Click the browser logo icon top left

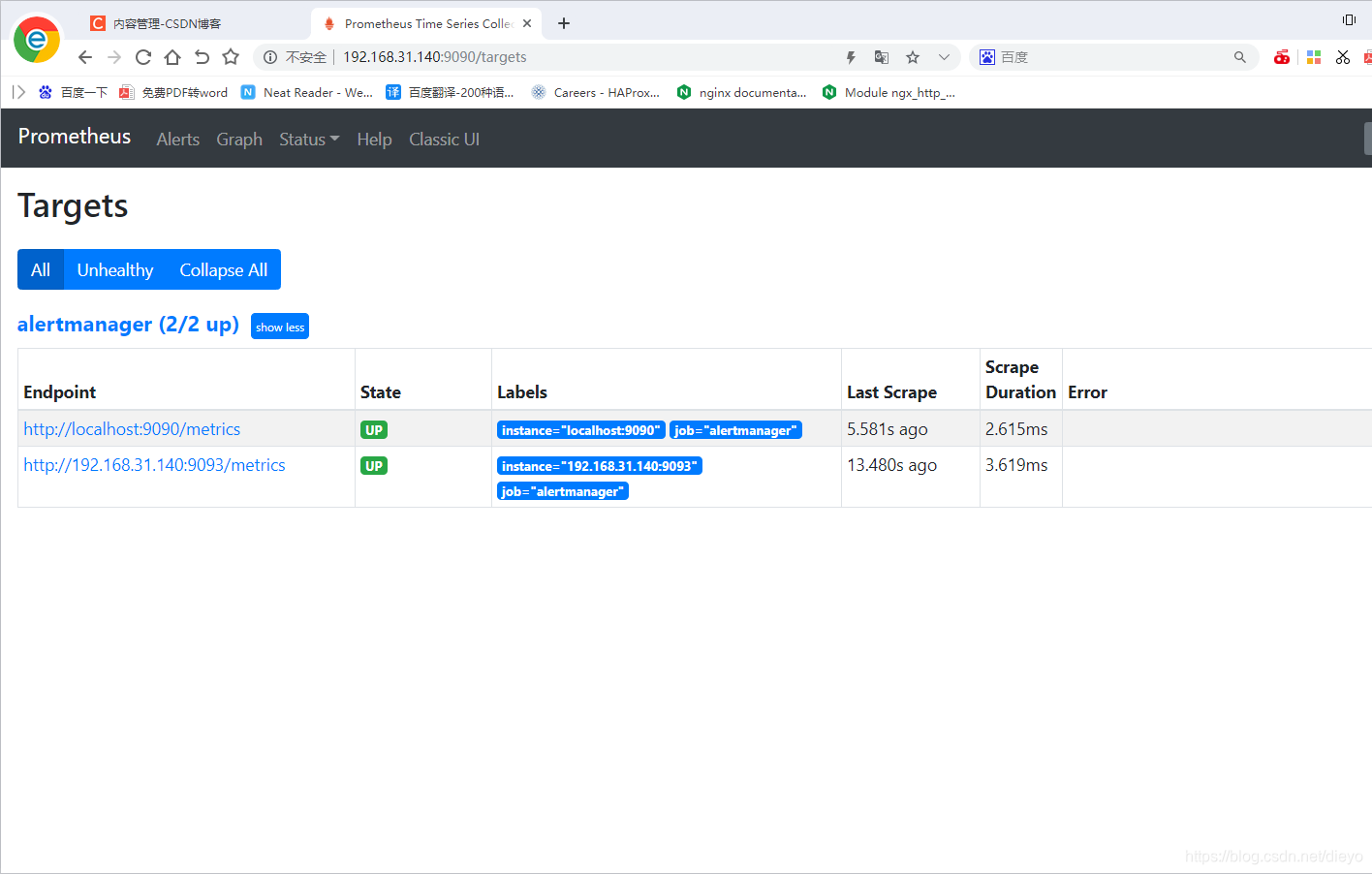pos(37,39)
